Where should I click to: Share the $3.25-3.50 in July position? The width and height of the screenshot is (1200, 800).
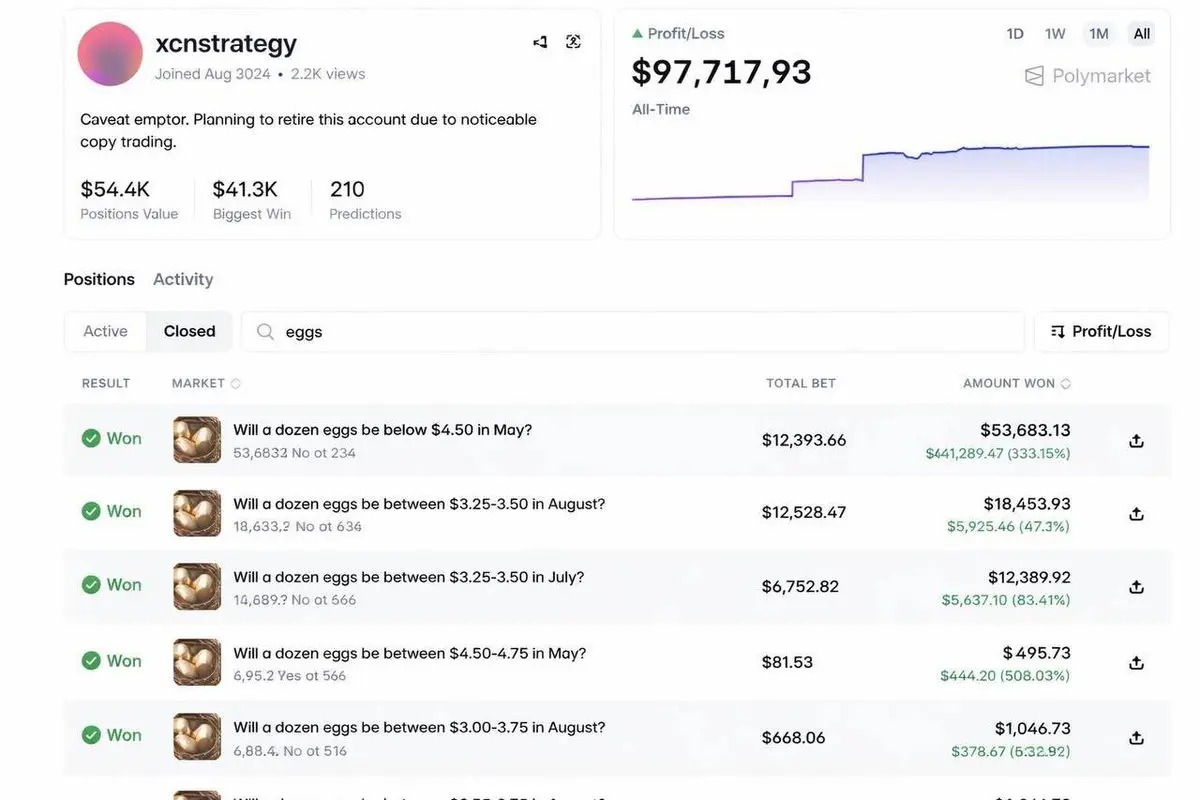(x=1136, y=587)
